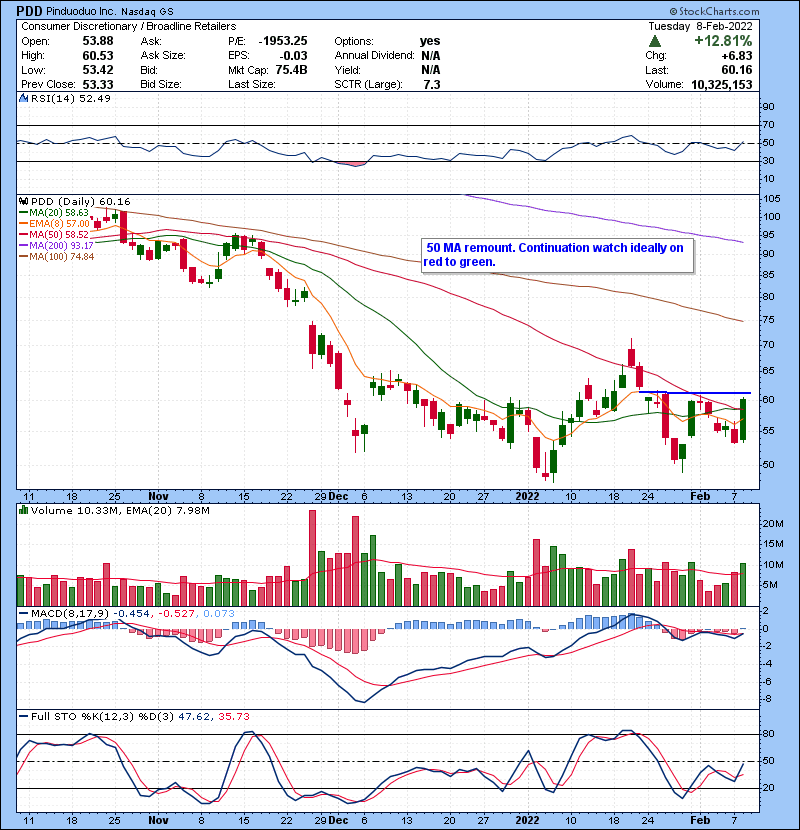Select the MA(50) 58.52 legend entry
This screenshot has width=800, height=830.
[x=54, y=234]
